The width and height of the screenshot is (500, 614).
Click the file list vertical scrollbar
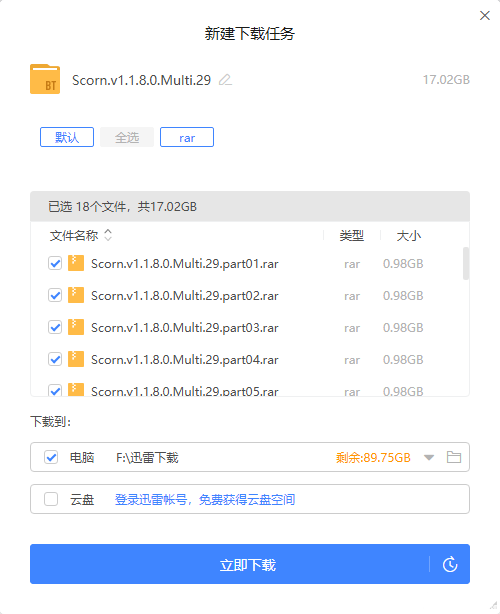tap(466, 263)
